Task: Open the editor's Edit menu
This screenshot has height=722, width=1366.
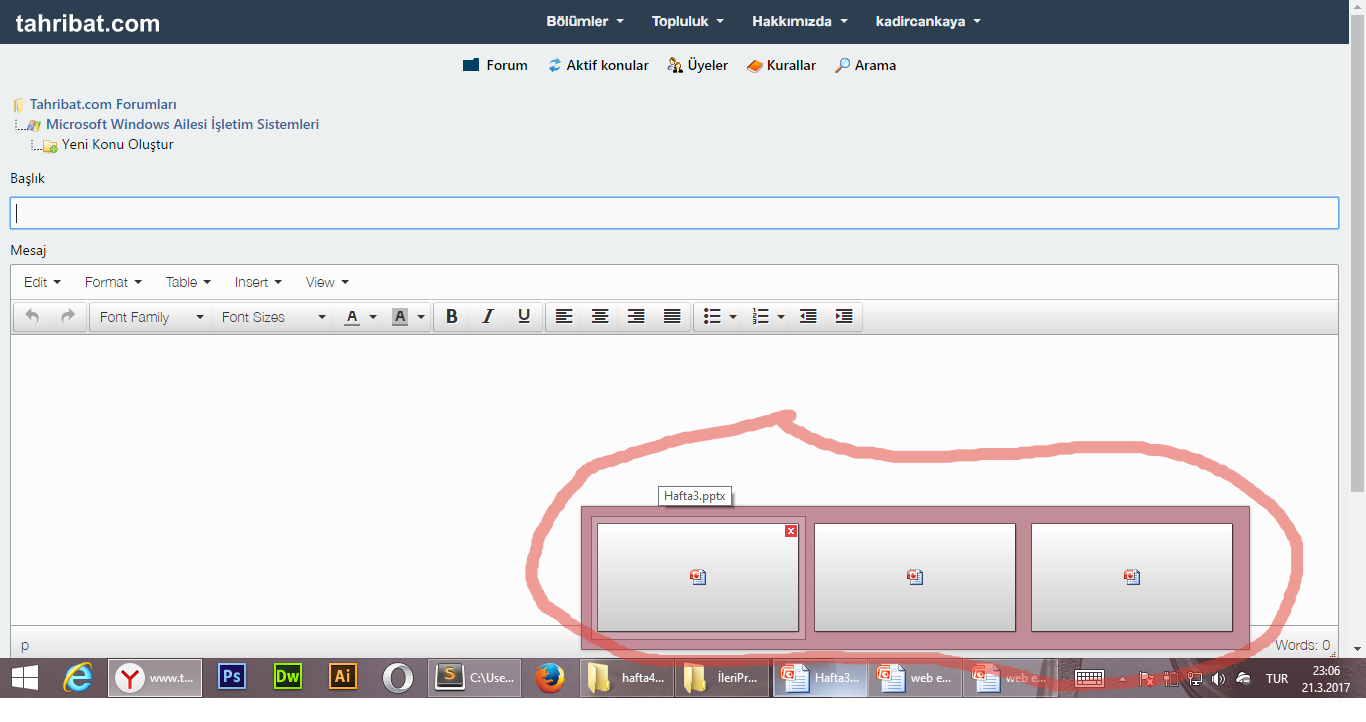Action: click(42, 282)
